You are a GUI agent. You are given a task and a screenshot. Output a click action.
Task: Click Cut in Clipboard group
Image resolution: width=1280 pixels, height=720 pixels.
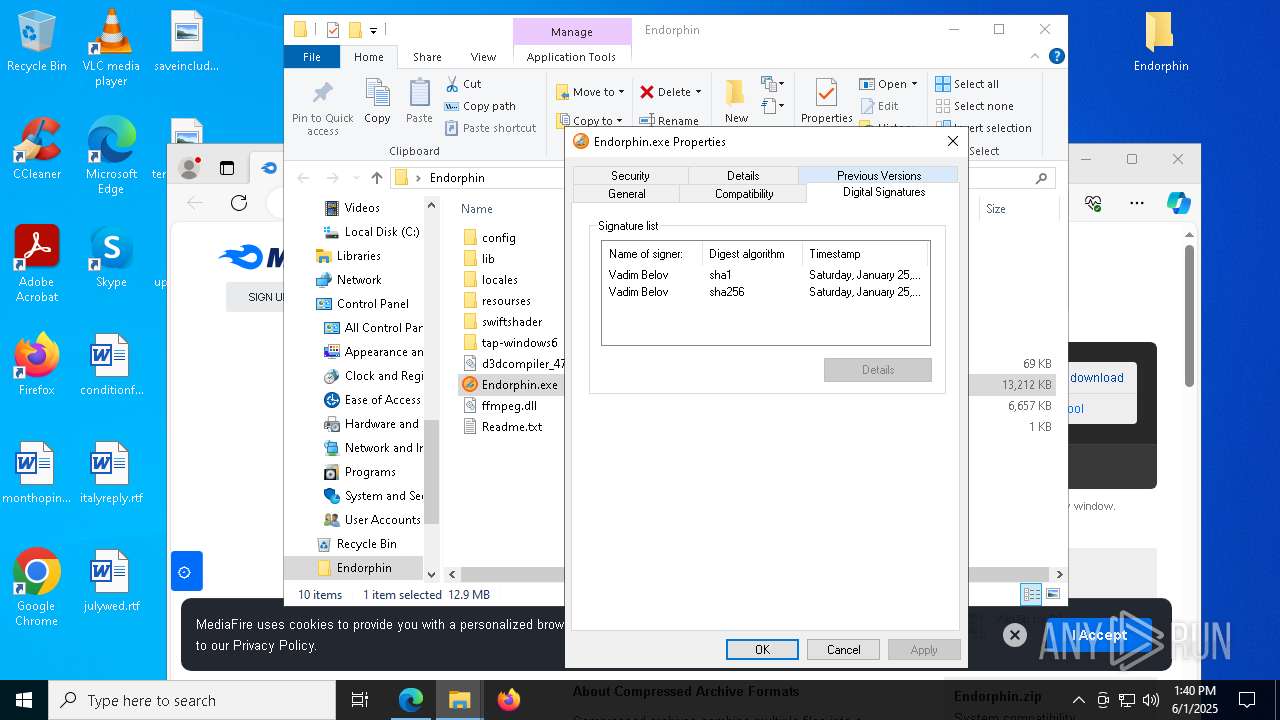[x=463, y=84]
